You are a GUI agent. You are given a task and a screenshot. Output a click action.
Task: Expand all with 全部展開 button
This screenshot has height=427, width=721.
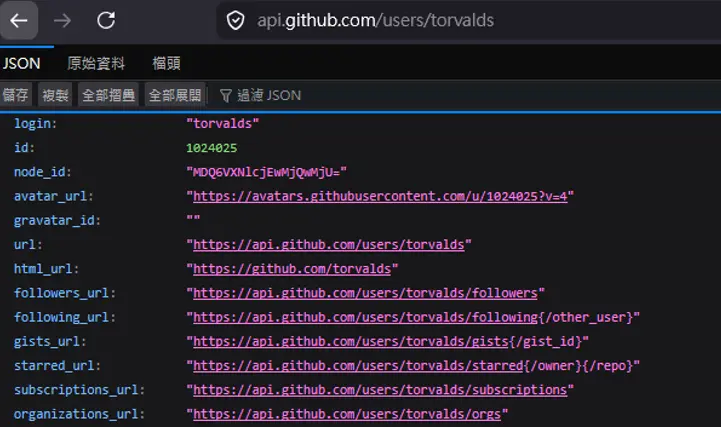click(x=174, y=95)
